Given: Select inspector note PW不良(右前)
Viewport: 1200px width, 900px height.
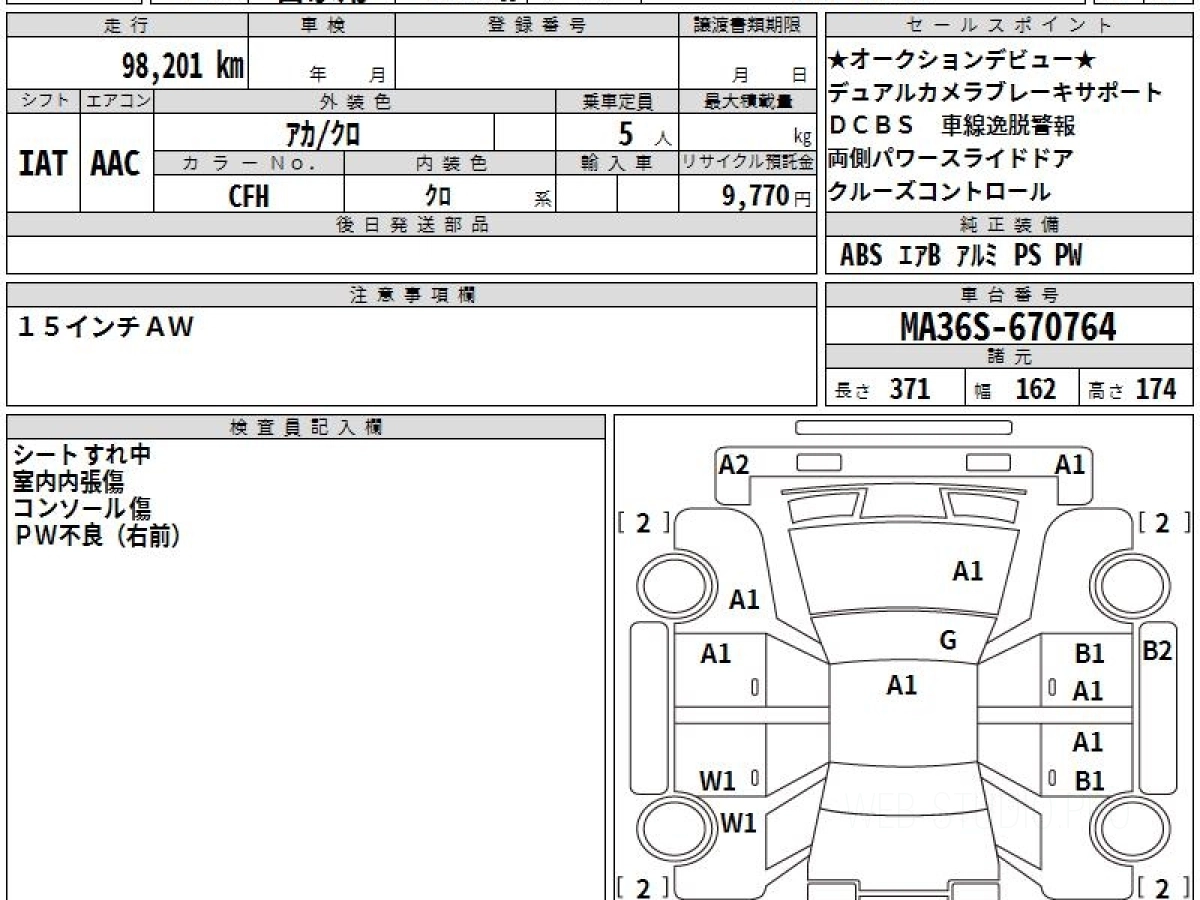Looking at the screenshot, I should 97,537.
